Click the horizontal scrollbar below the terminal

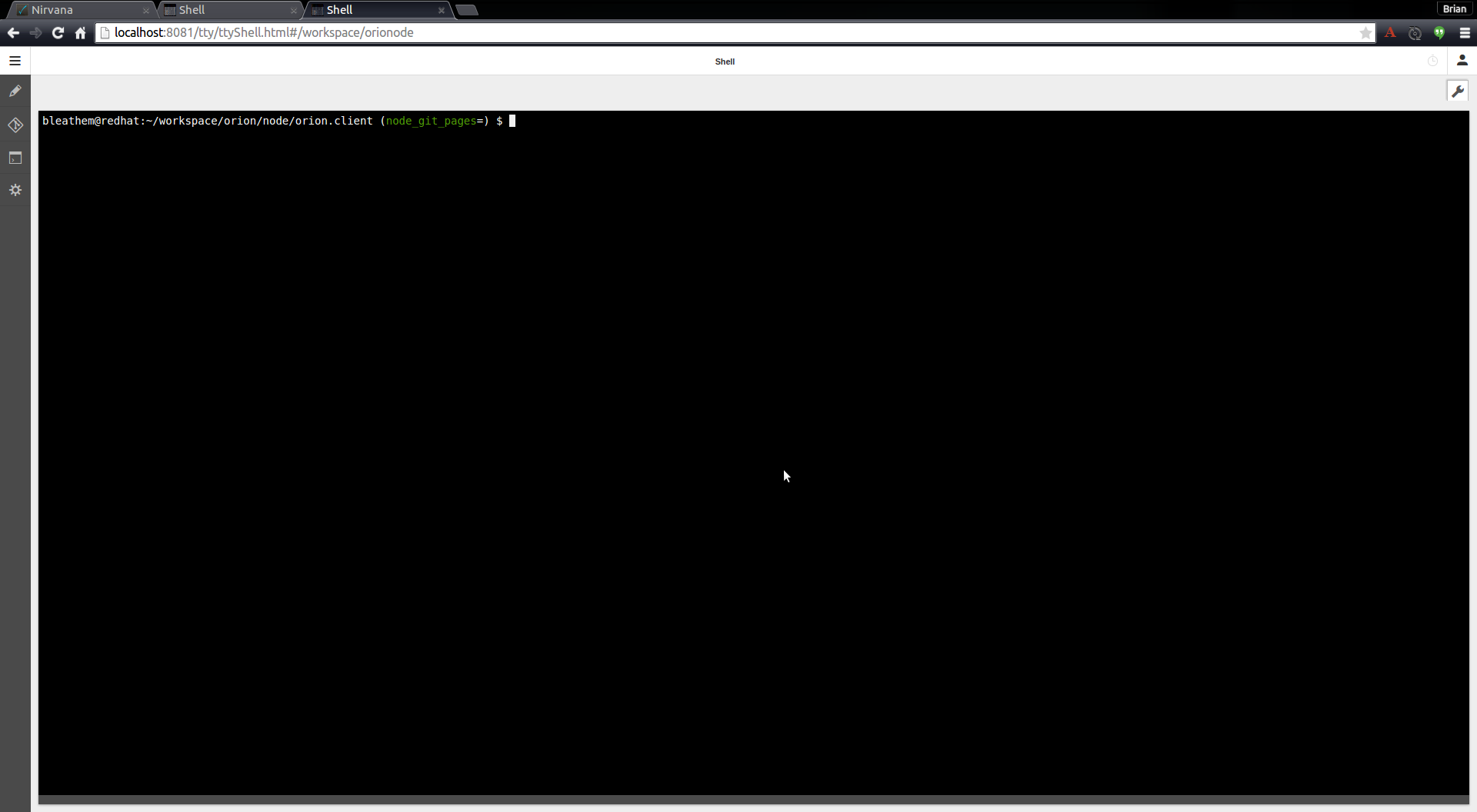(754, 800)
